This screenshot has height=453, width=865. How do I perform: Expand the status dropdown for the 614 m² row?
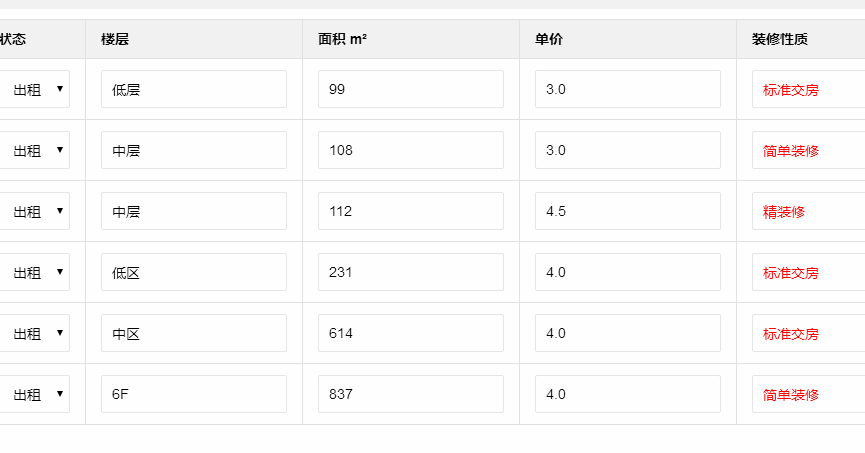coord(35,333)
